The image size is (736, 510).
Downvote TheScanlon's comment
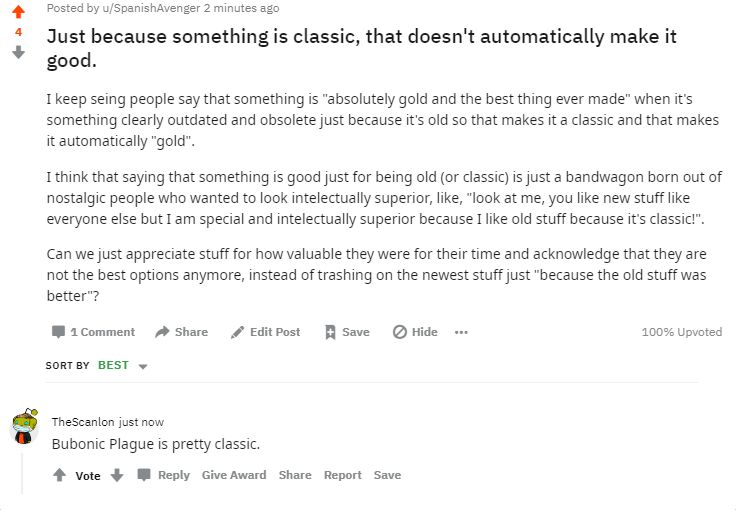pos(117,475)
